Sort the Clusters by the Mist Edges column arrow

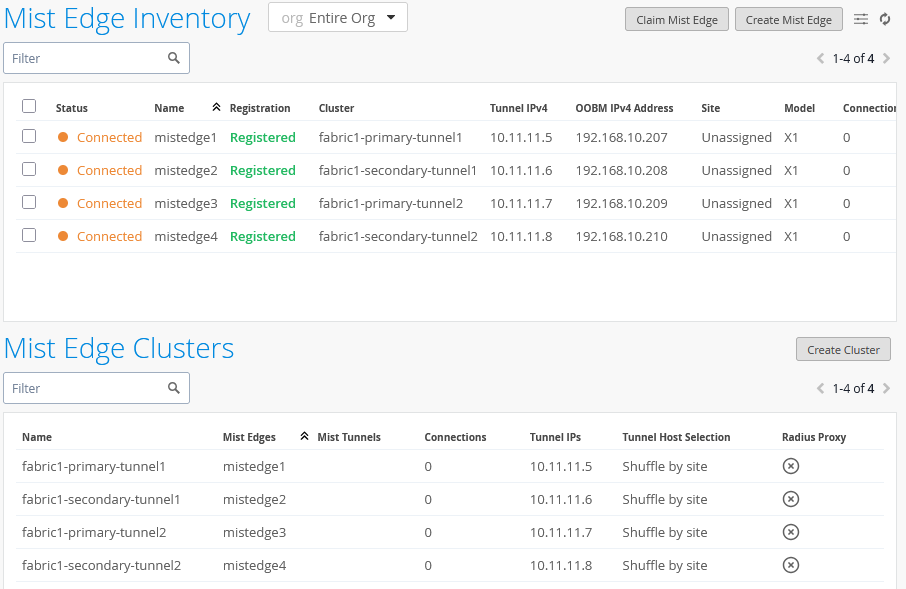pos(304,436)
